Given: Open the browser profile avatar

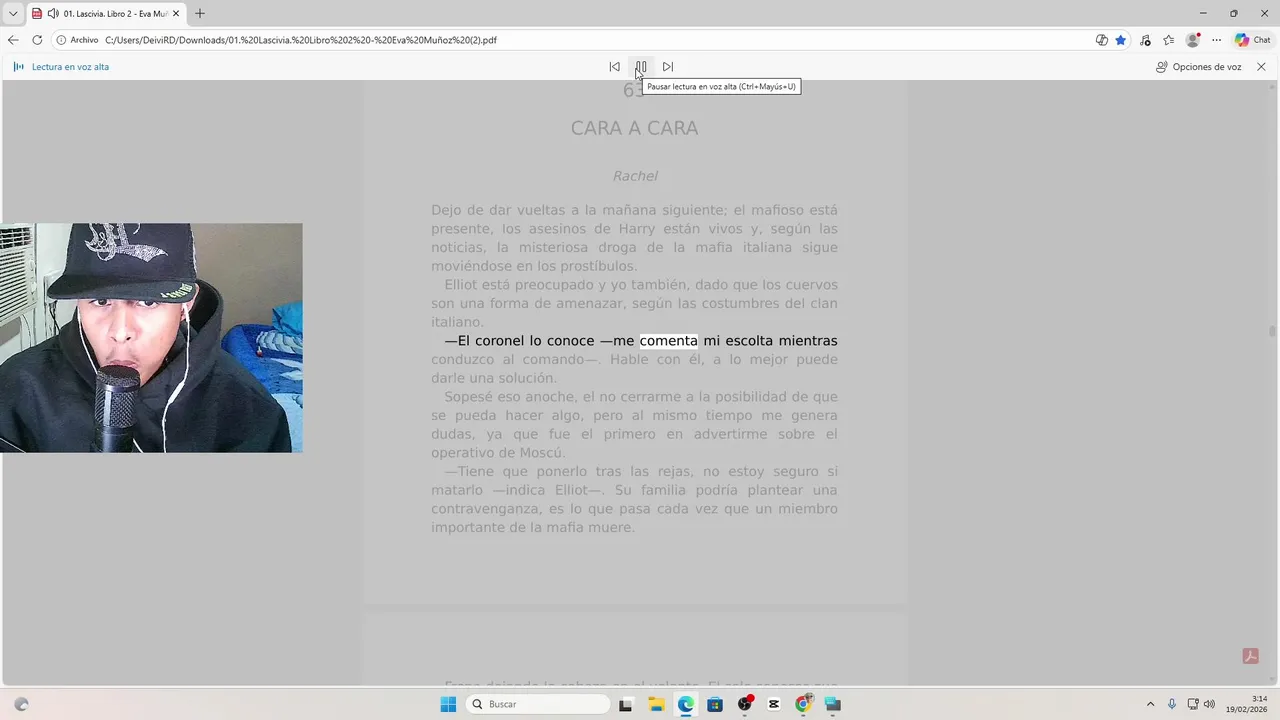Looking at the screenshot, I should [1192, 40].
